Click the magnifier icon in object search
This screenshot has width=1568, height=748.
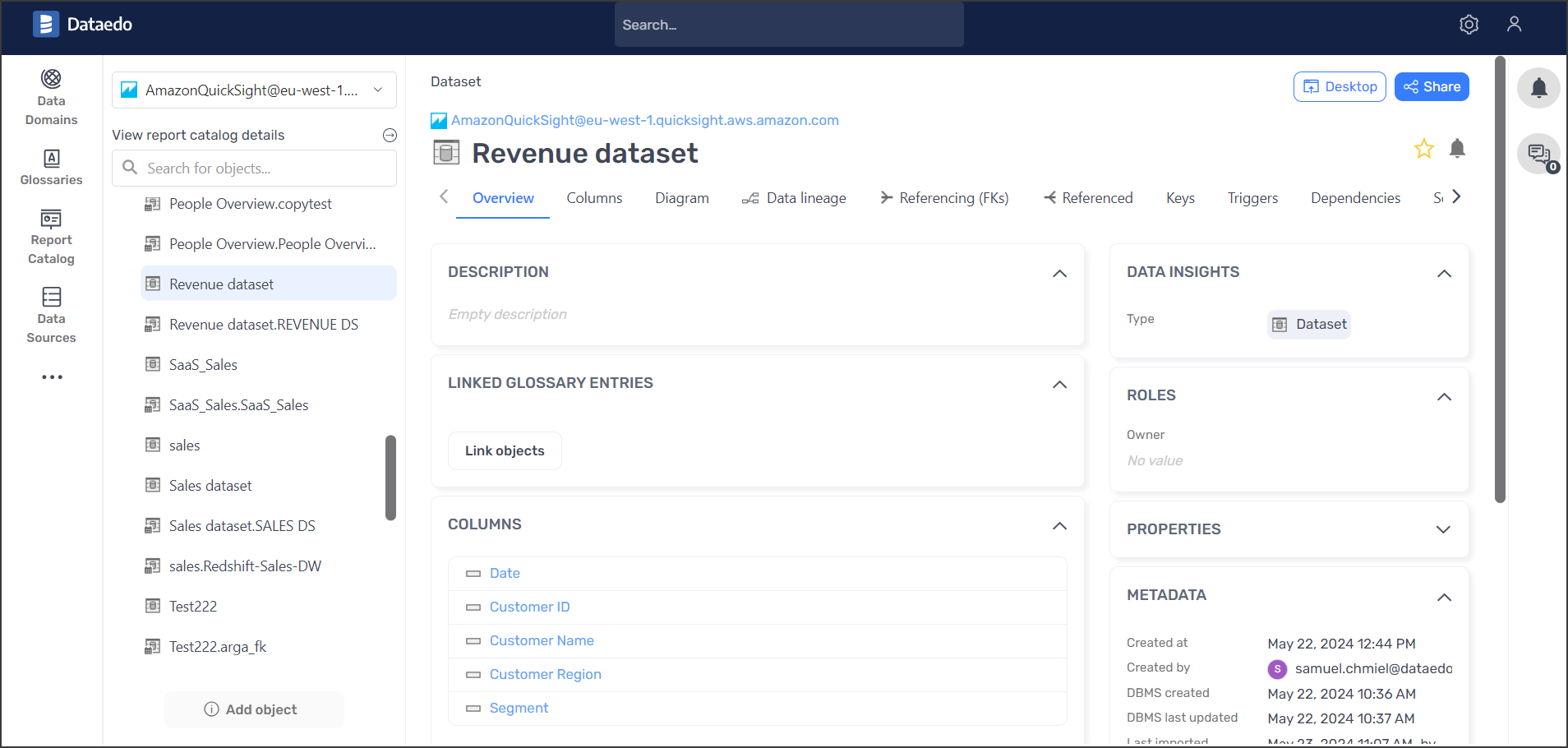pos(130,168)
